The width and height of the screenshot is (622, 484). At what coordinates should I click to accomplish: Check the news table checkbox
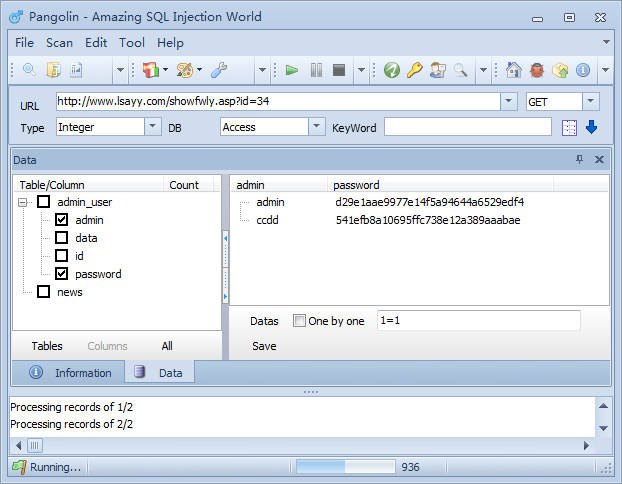[x=44, y=291]
